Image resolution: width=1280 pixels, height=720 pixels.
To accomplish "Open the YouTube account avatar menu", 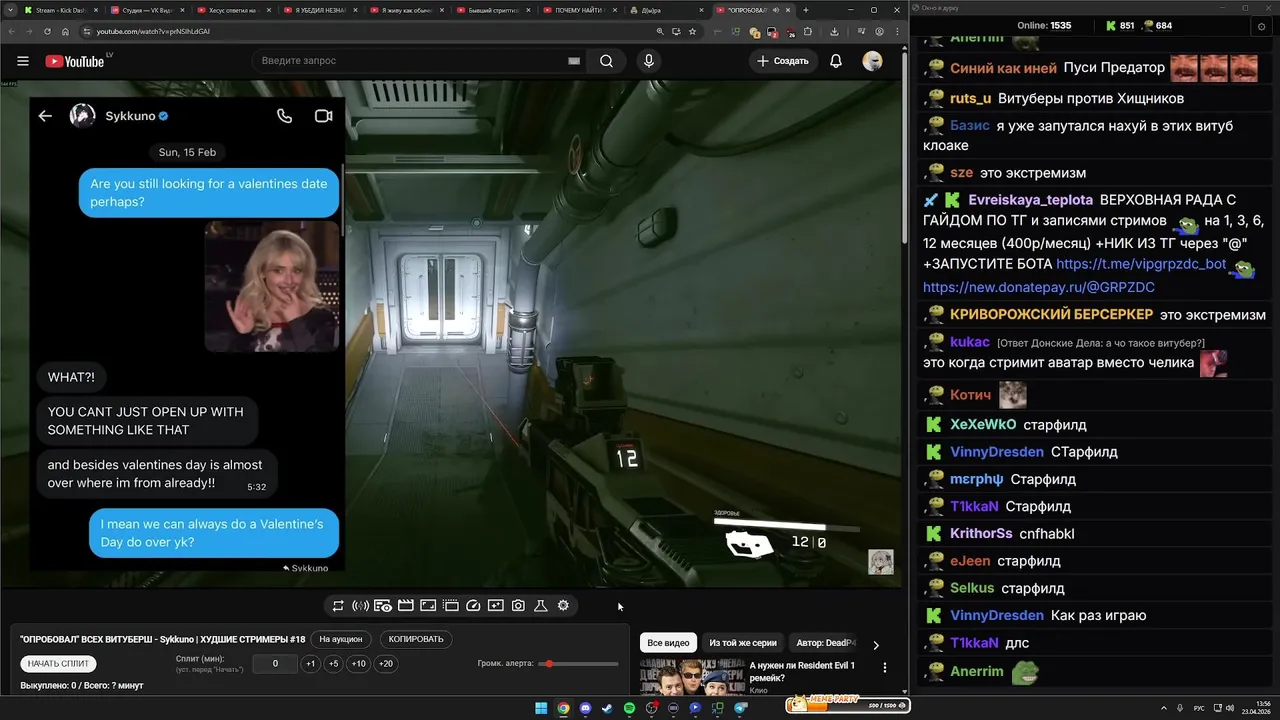I will point(873,61).
